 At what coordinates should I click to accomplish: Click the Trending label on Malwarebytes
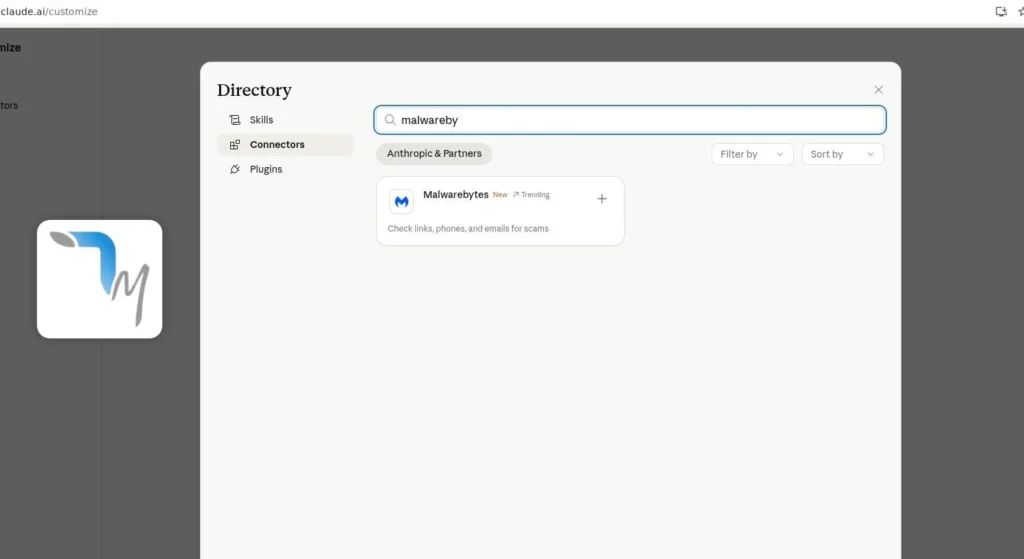[x=531, y=195]
